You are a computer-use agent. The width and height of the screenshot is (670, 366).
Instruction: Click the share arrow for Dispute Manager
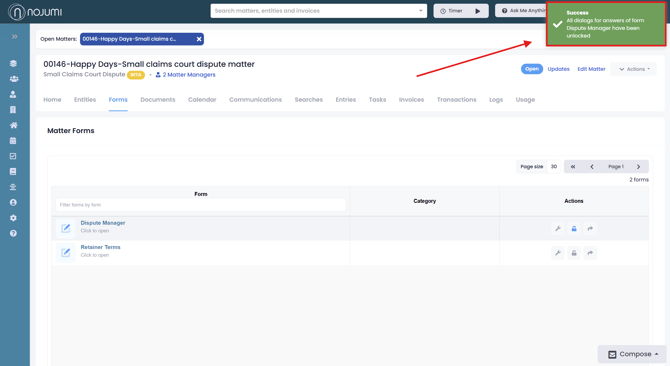[x=590, y=228]
